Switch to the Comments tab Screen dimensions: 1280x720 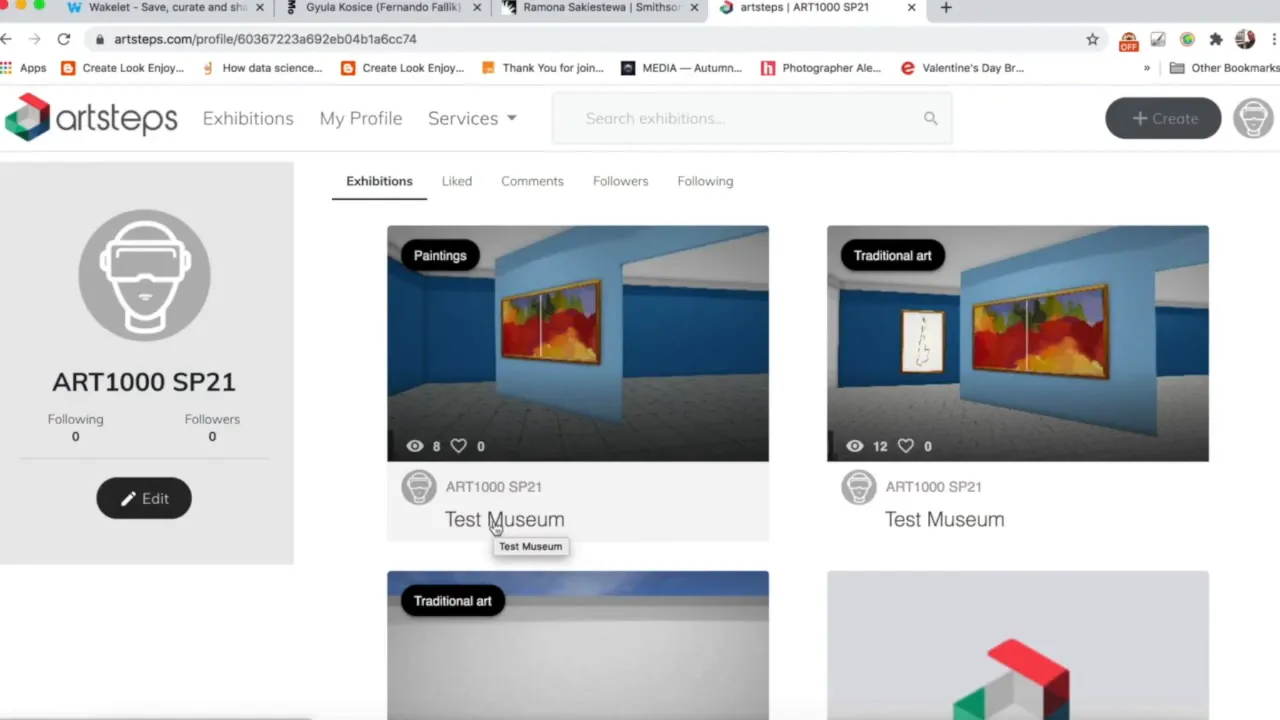coord(532,181)
